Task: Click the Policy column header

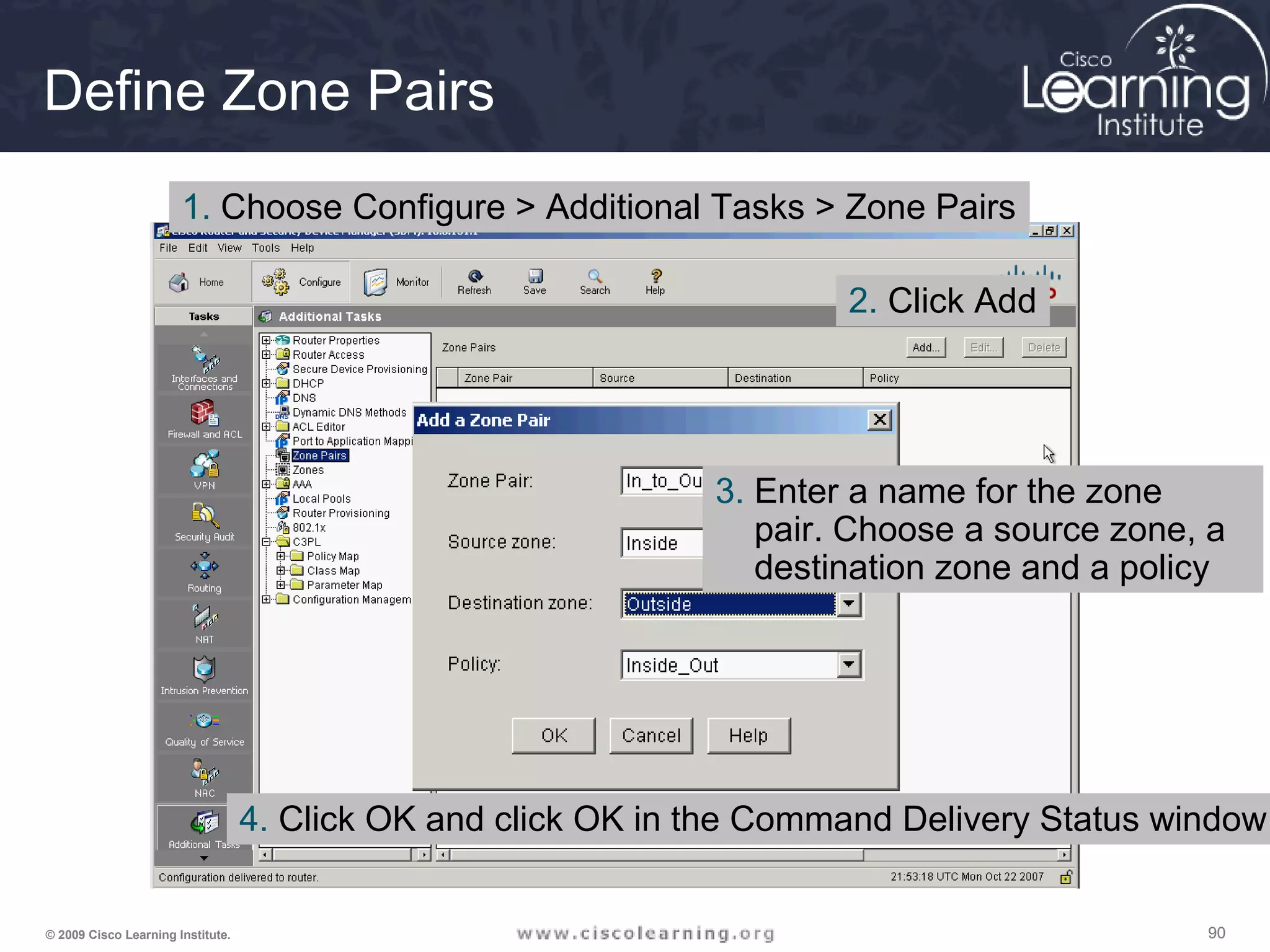Action: tap(967, 378)
